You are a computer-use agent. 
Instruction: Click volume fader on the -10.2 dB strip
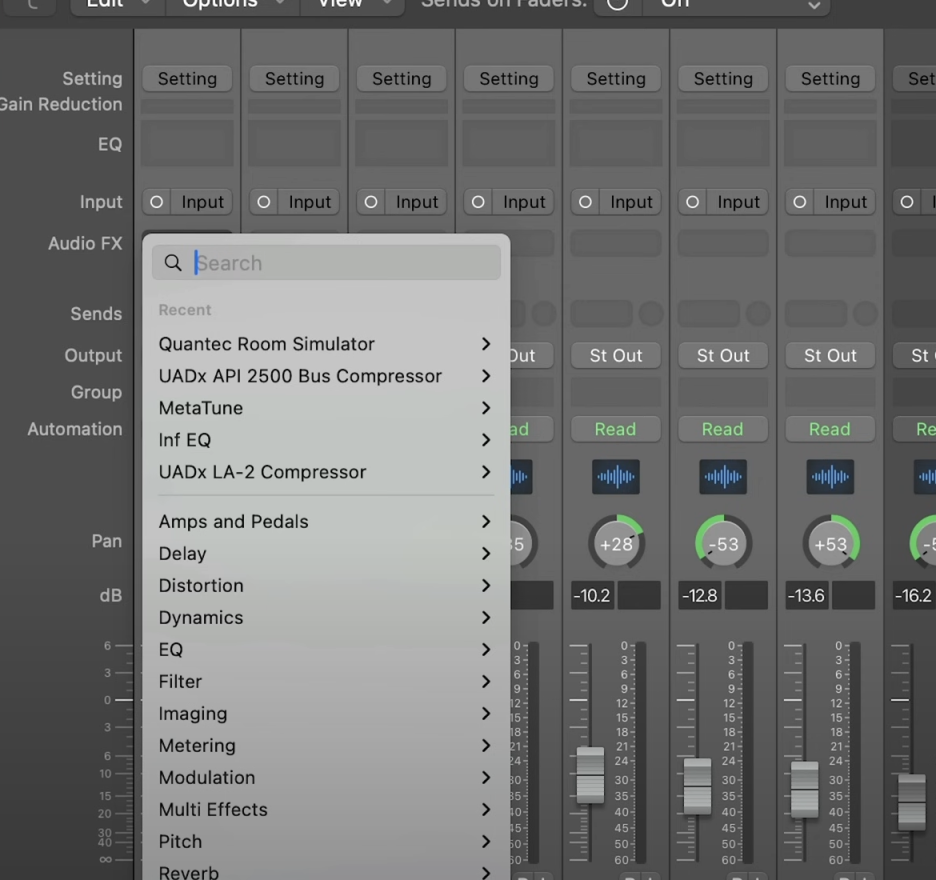click(590, 774)
